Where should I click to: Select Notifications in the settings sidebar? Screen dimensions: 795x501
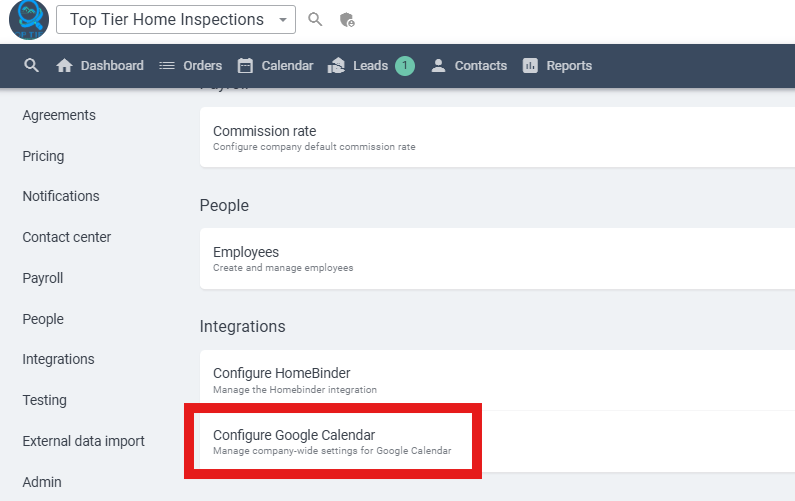61,196
